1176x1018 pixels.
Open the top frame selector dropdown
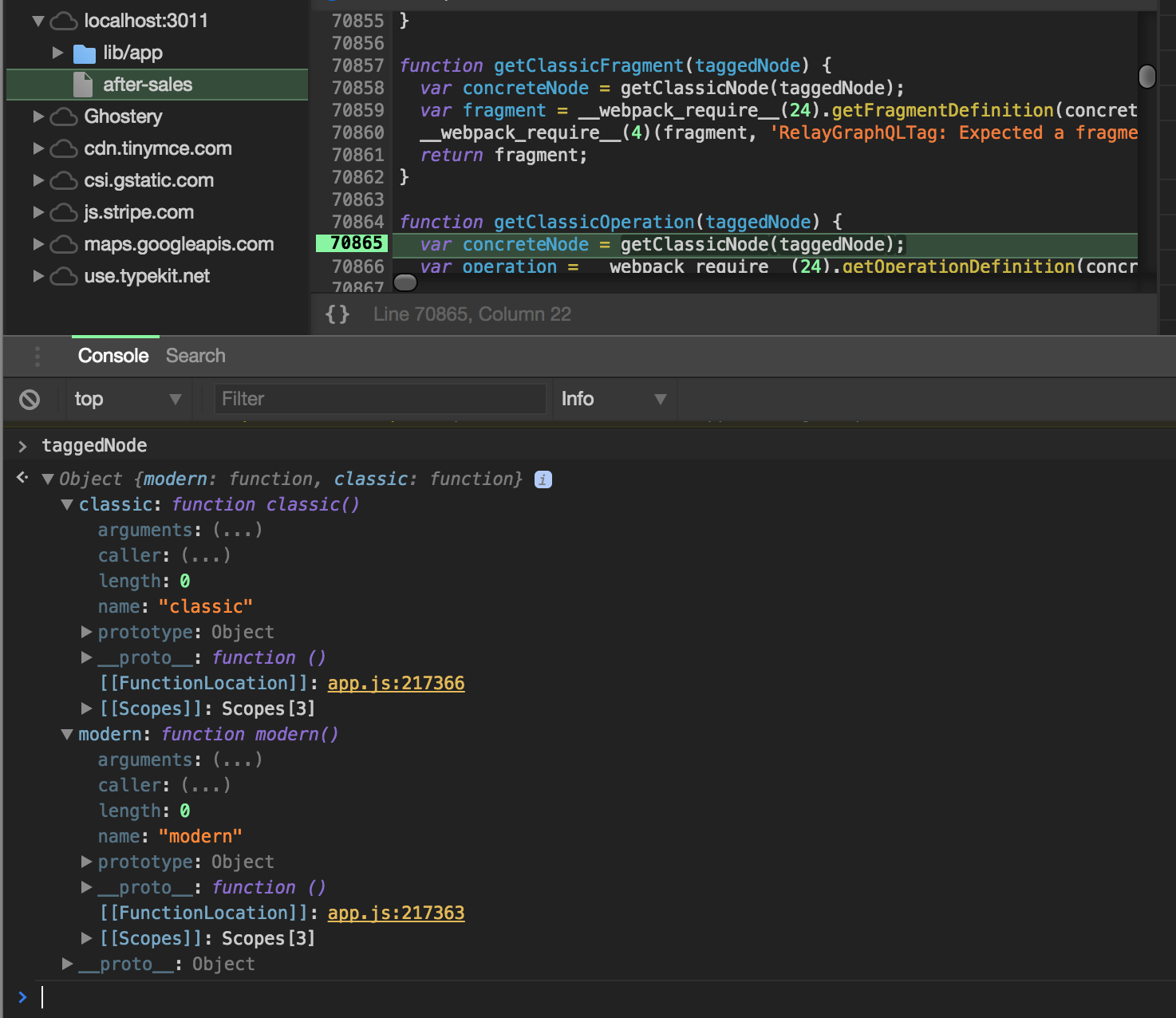(x=128, y=399)
